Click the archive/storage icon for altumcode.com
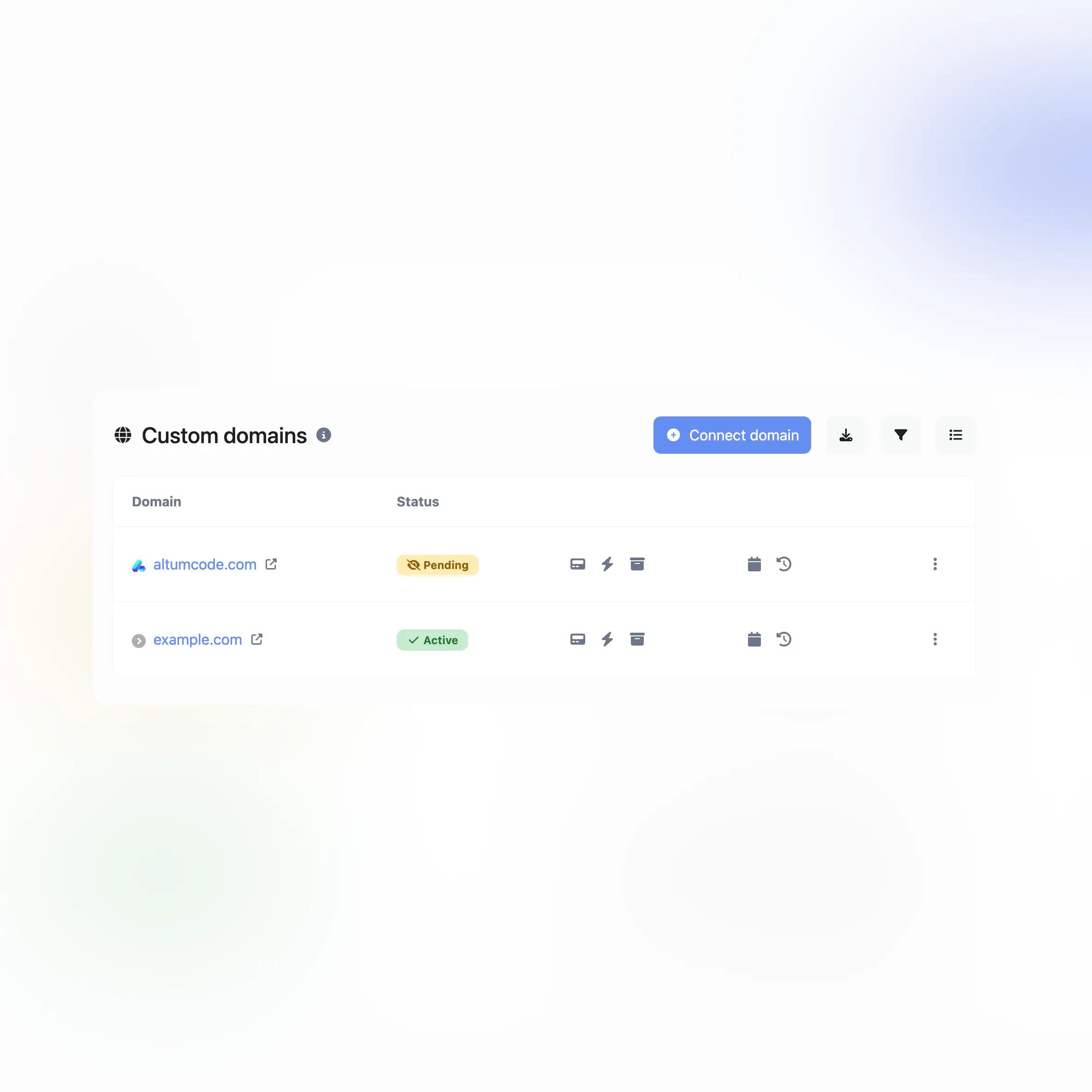 638,564
